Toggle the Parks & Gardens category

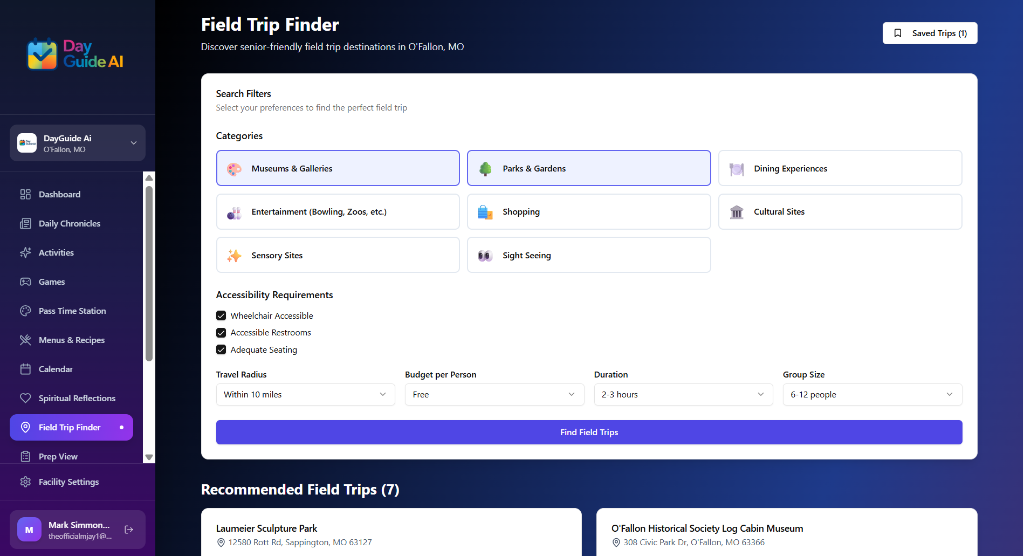point(588,169)
